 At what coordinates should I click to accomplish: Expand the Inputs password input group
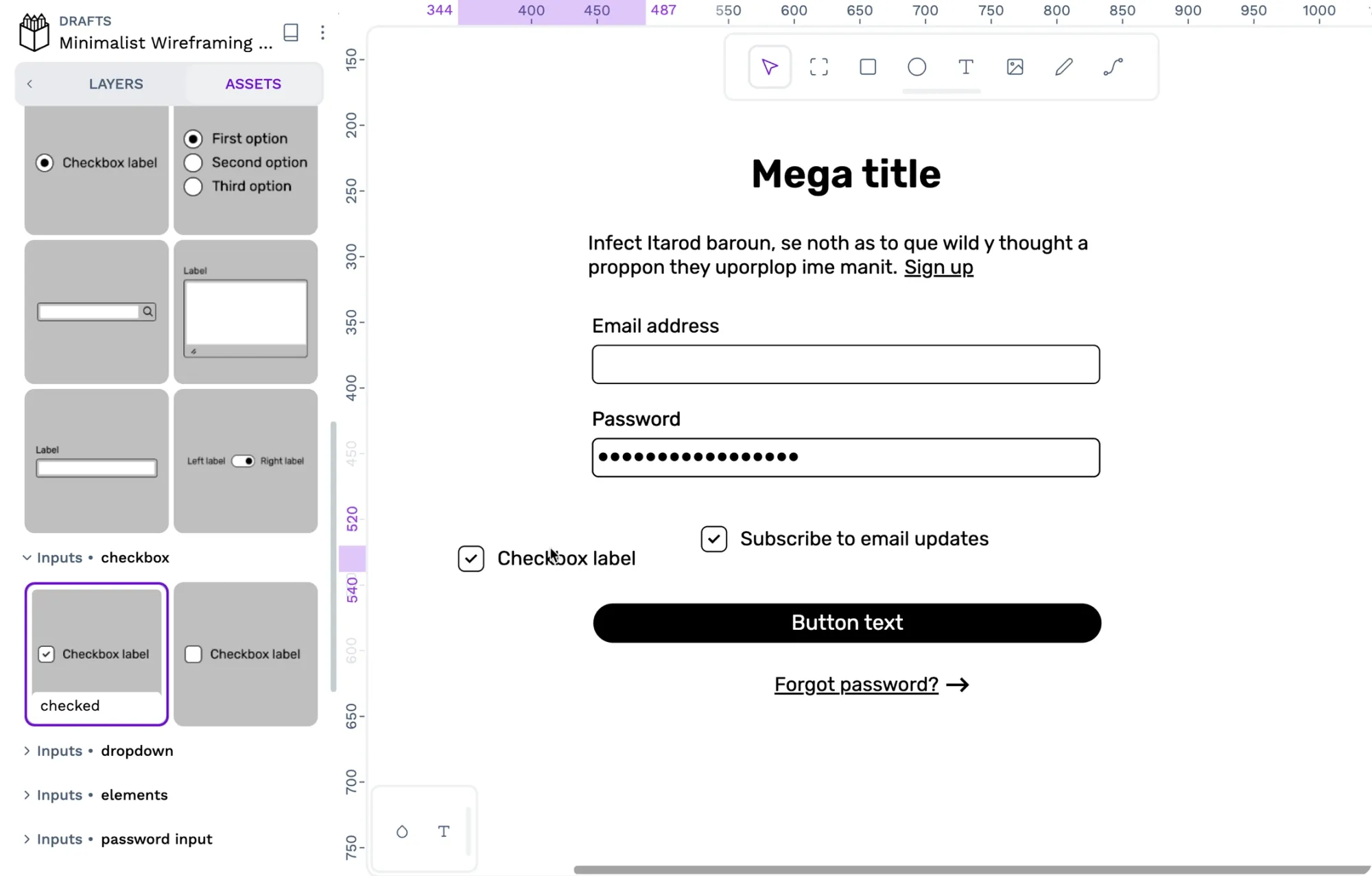click(x=27, y=839)
